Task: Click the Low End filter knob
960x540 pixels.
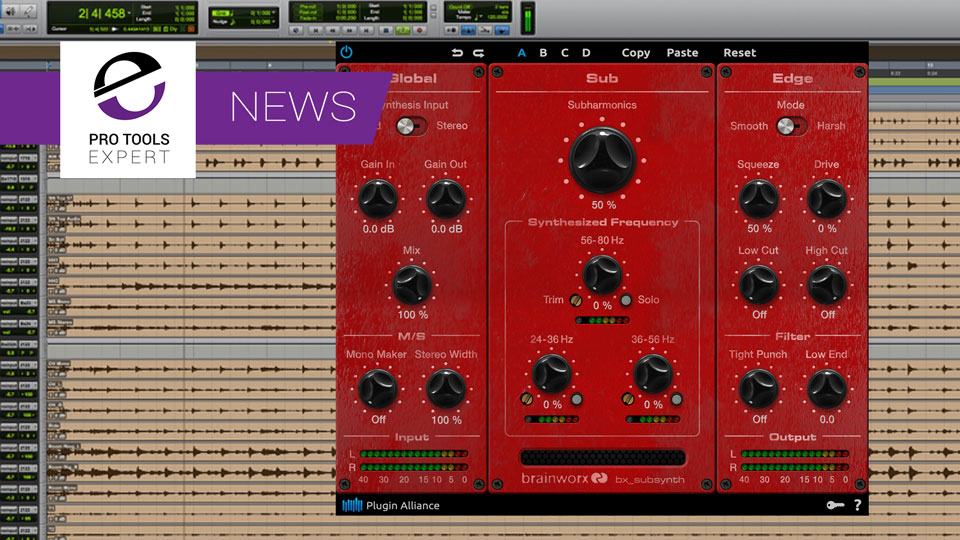Action: coord(827,389)
